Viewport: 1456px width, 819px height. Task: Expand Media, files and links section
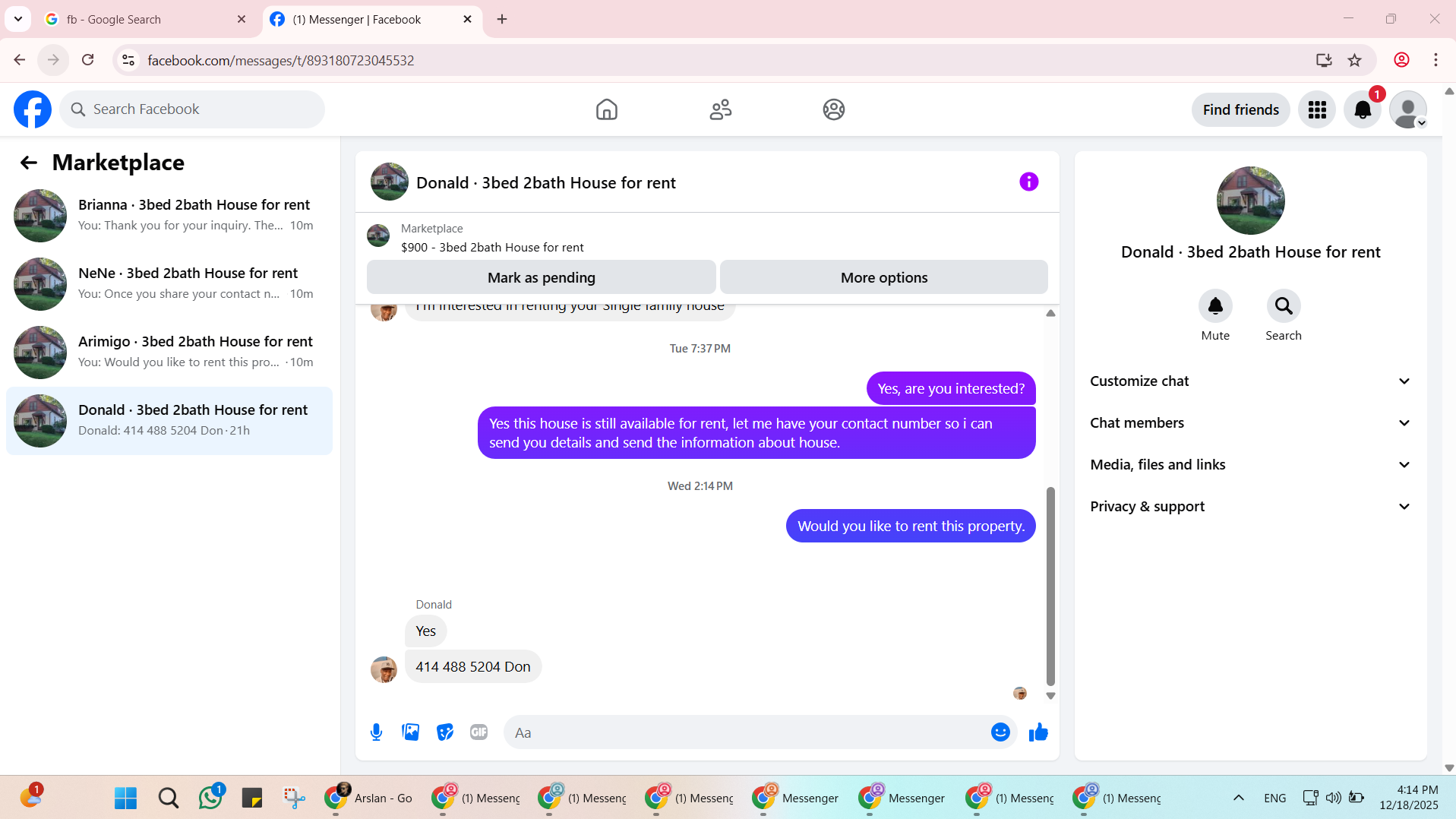tap(1250, 465)
